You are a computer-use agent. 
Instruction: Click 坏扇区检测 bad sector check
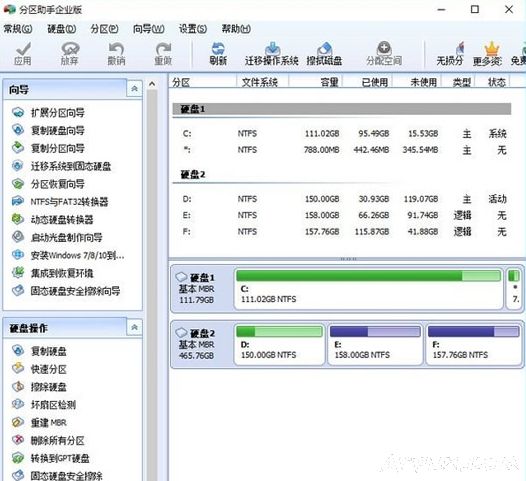point(53,405)
